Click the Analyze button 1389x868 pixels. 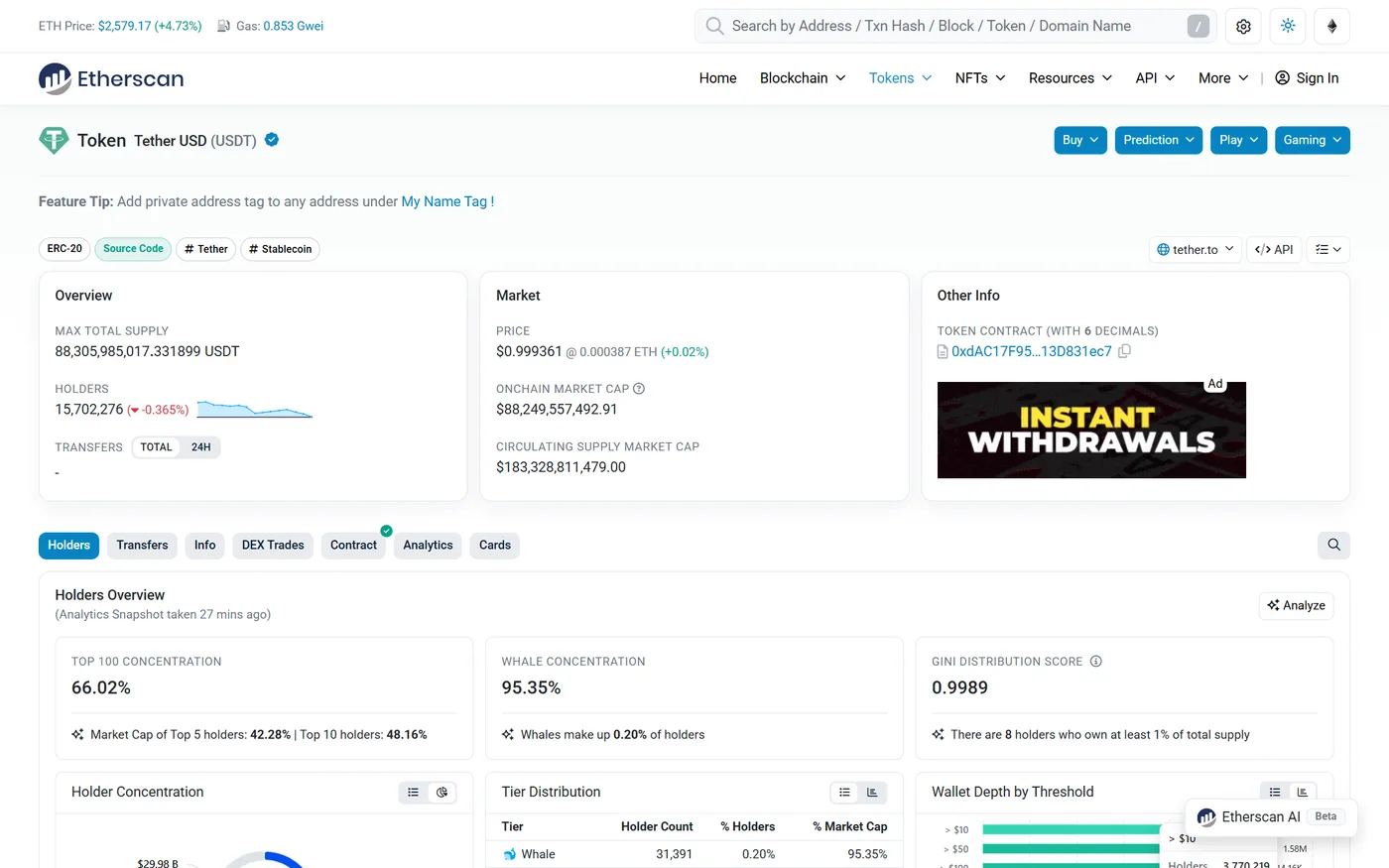coord(1297,606)
